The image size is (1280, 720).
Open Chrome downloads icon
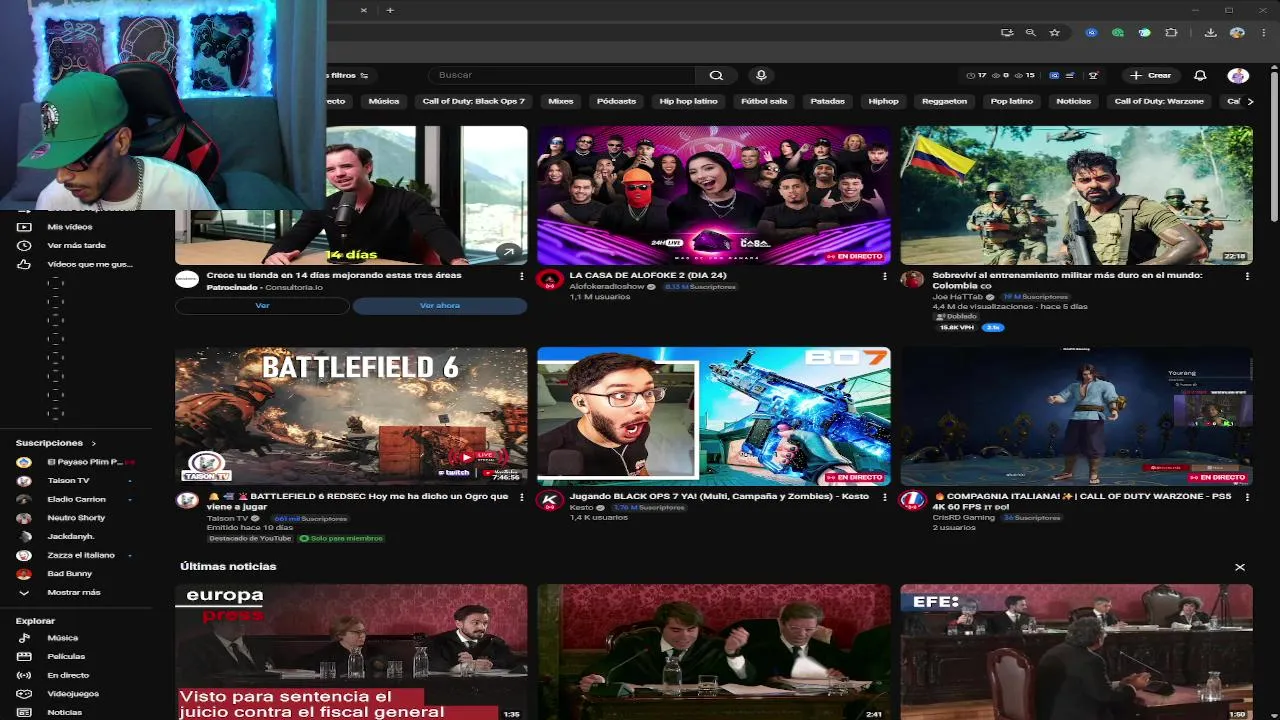point(1210,33)
